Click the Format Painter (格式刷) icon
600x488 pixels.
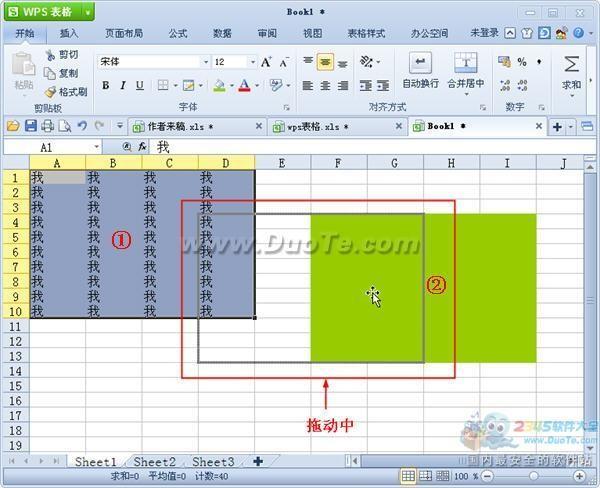pyautogui.click(x=50, y=91)
